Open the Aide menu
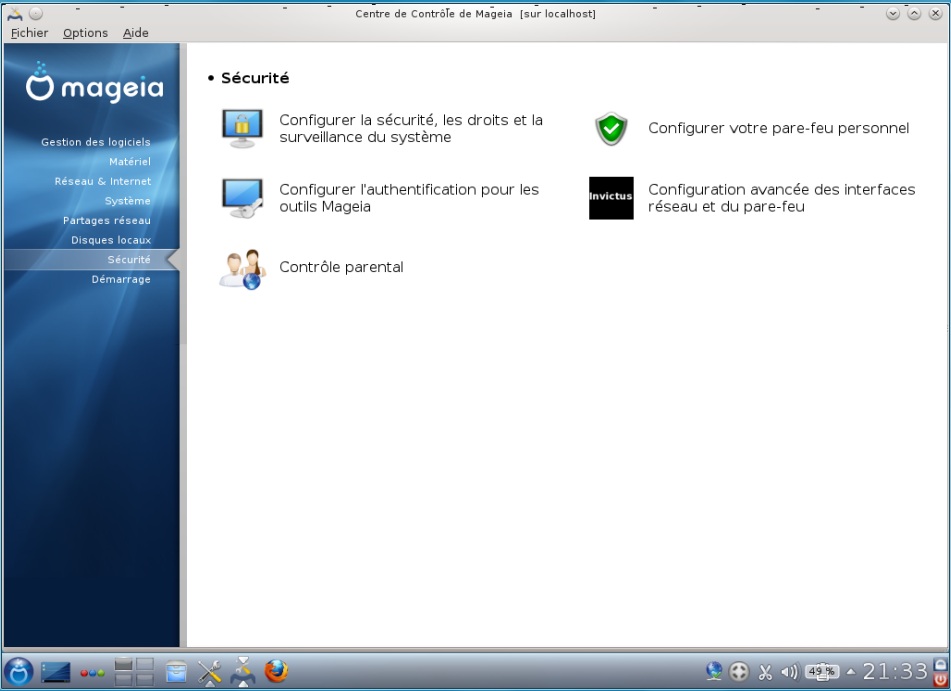 coord(135,33)
